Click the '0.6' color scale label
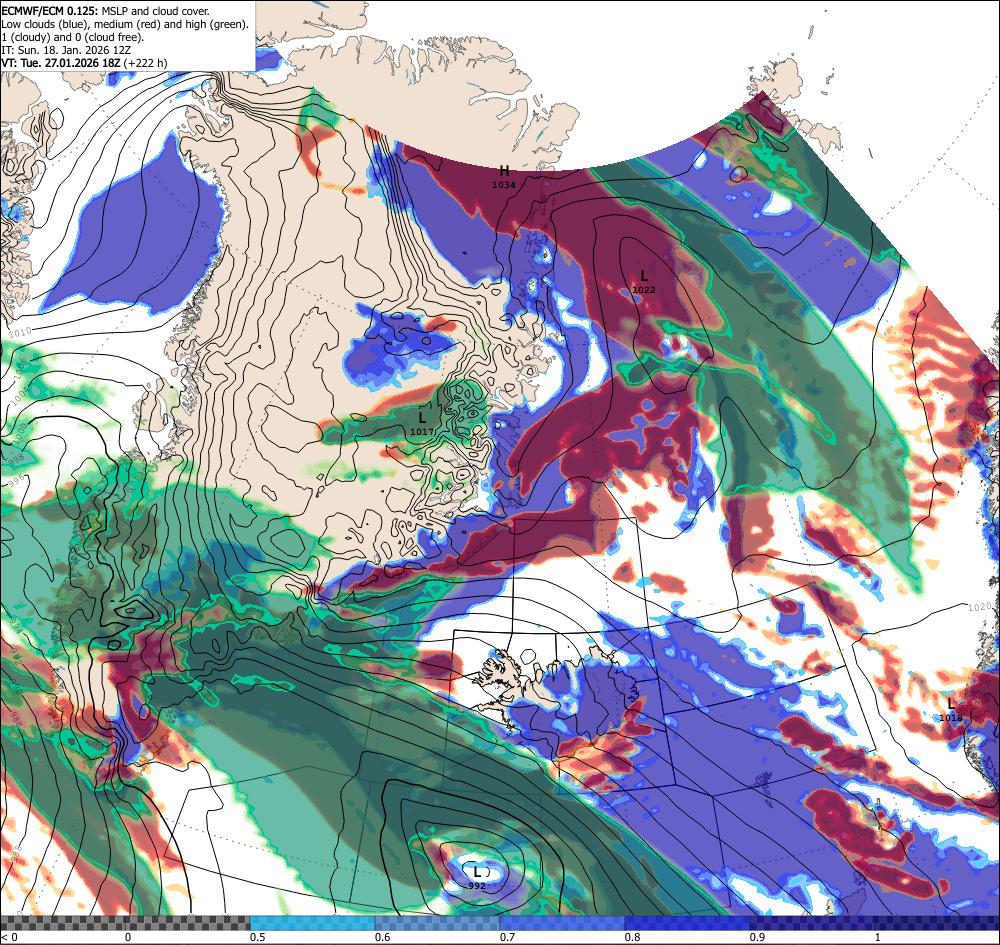 (383, 937)
